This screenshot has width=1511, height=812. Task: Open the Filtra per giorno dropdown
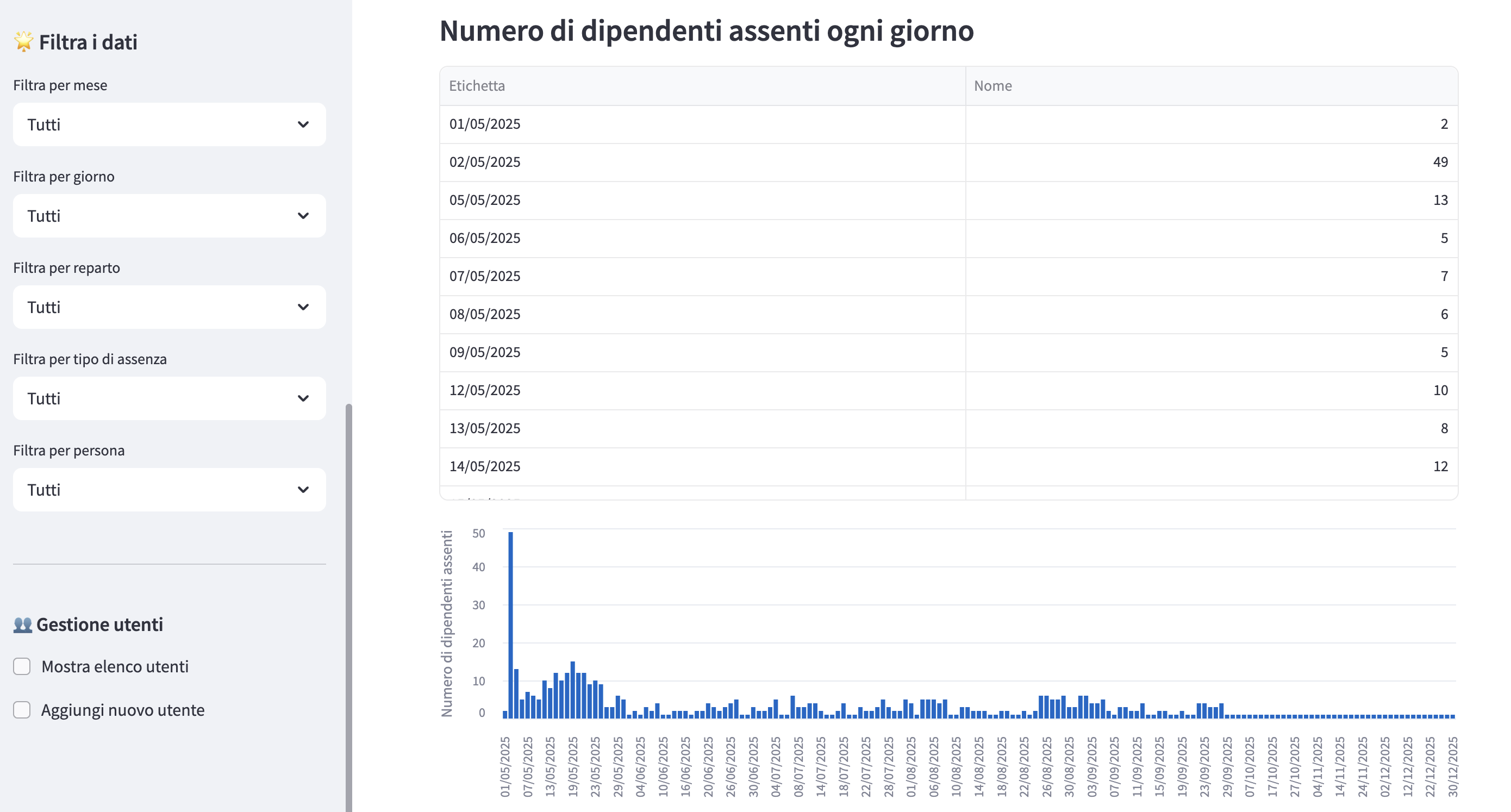click(169, 216)
